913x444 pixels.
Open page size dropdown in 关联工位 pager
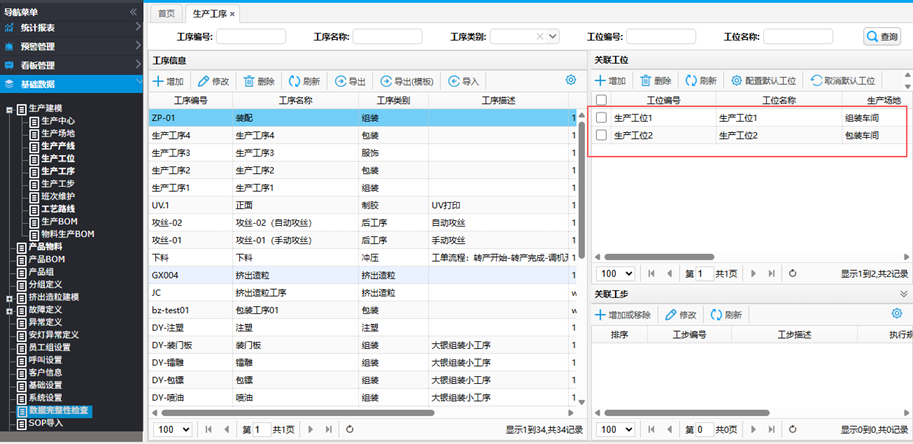click(x=615, y=273)
